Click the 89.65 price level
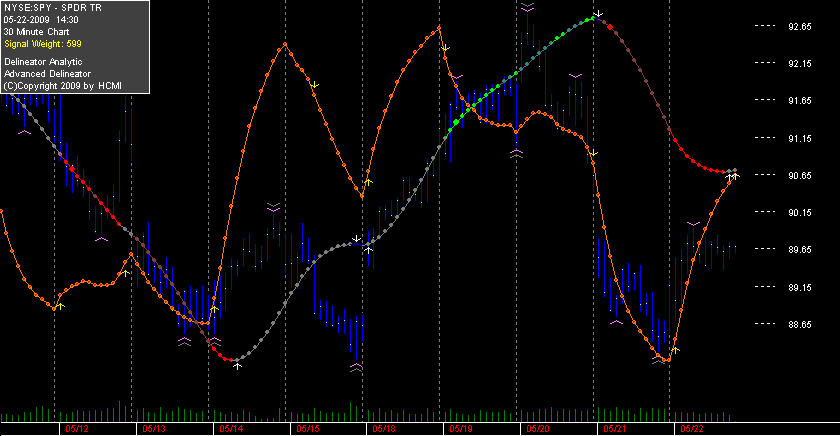This screenshot has height=436, width=840. click(799, 250)
